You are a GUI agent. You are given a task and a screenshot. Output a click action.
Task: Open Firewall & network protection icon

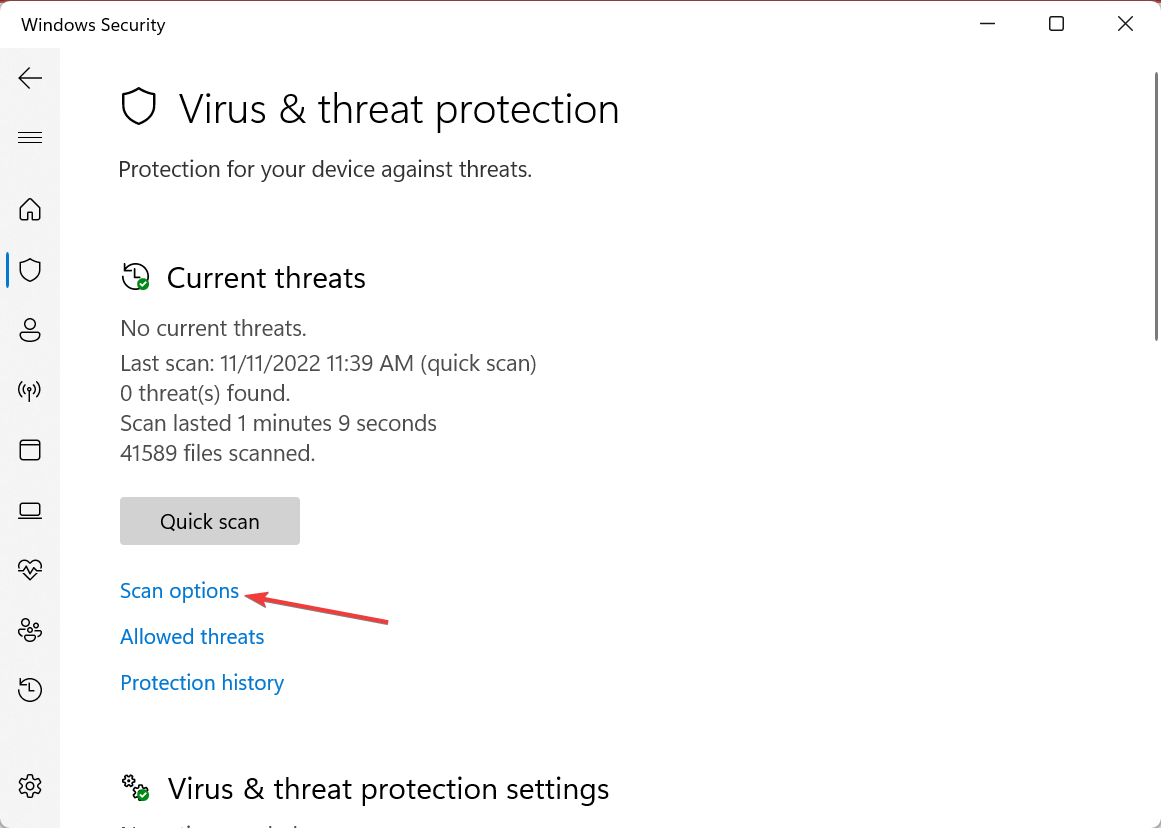click(30, 390)
